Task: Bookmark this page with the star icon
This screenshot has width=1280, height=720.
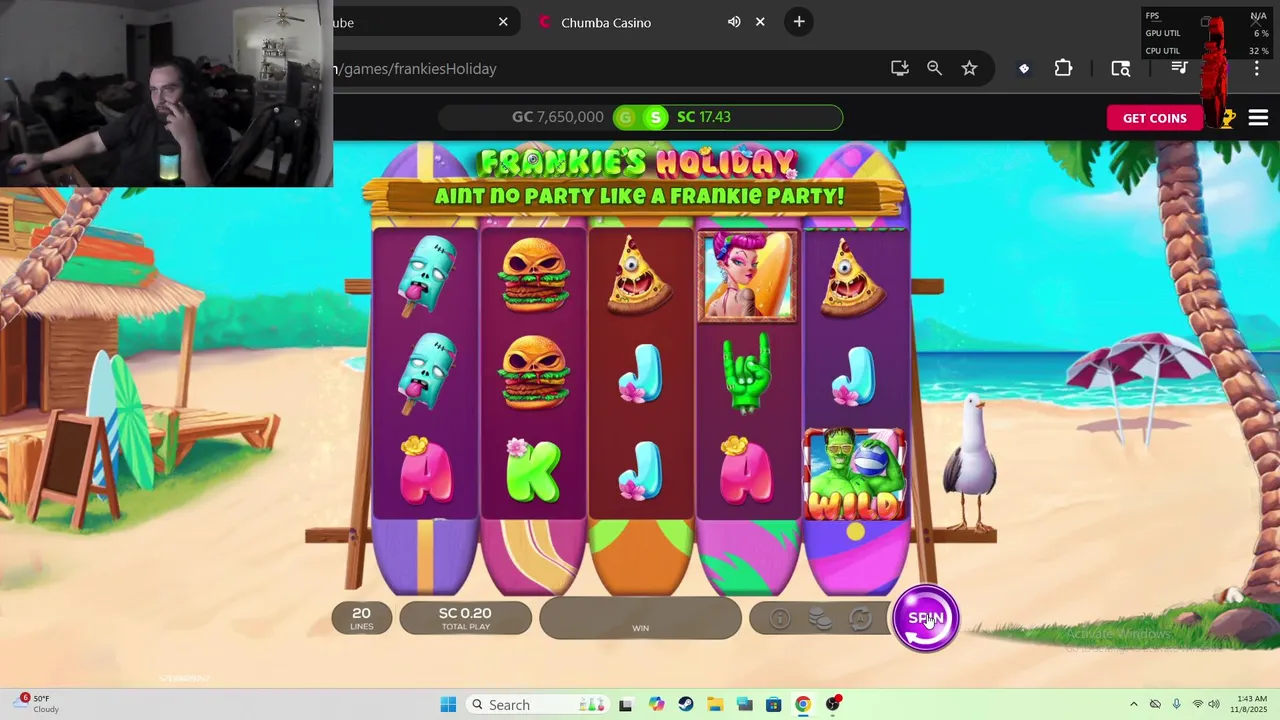Action: point(969,68)
